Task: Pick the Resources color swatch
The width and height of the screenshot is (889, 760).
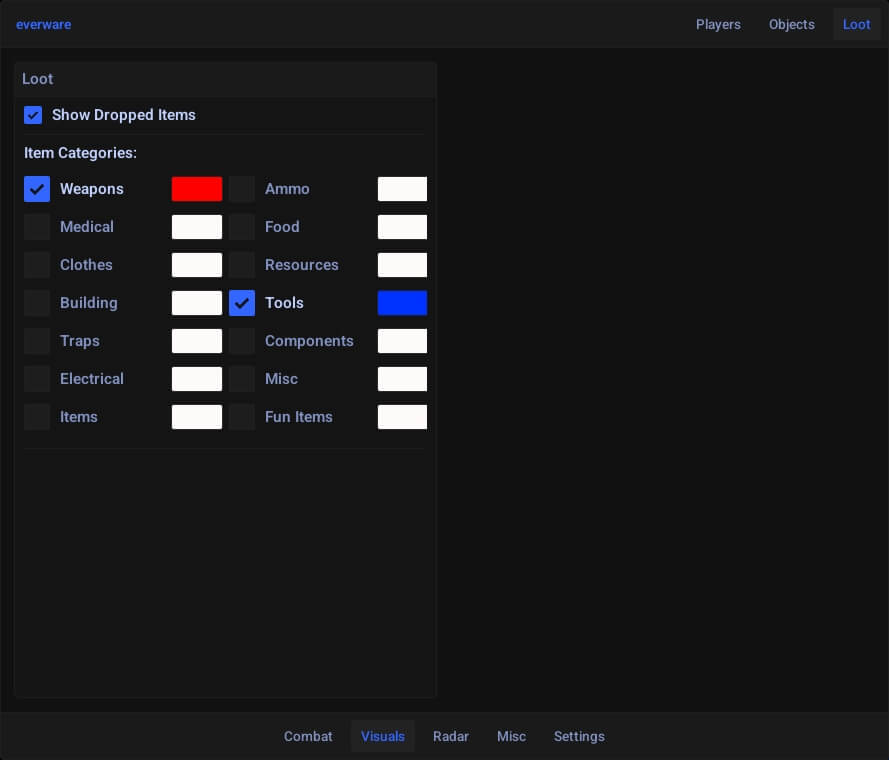Action: pyautogui.click(x=402, y=265)
